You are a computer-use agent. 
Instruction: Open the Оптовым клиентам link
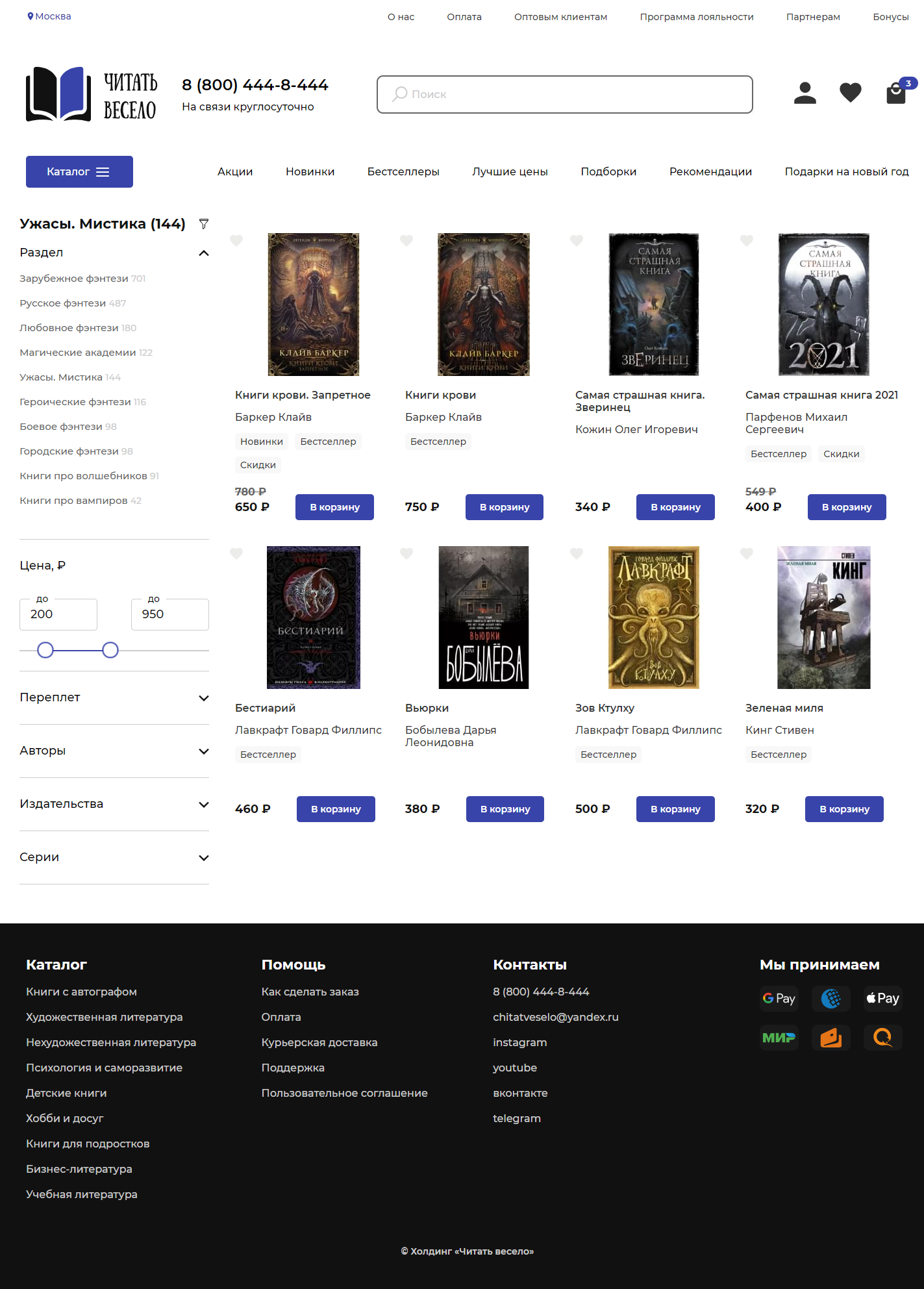point(561,17)
